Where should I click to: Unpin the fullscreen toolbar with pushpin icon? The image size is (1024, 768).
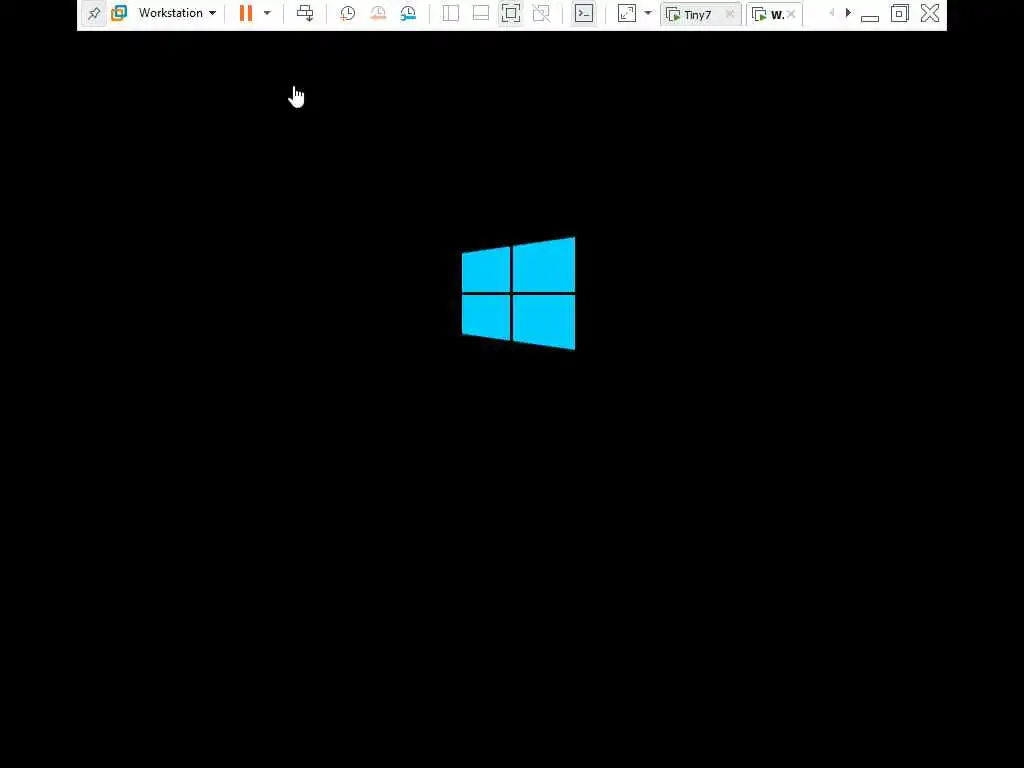pyautogui.click(x=93, y=13)
